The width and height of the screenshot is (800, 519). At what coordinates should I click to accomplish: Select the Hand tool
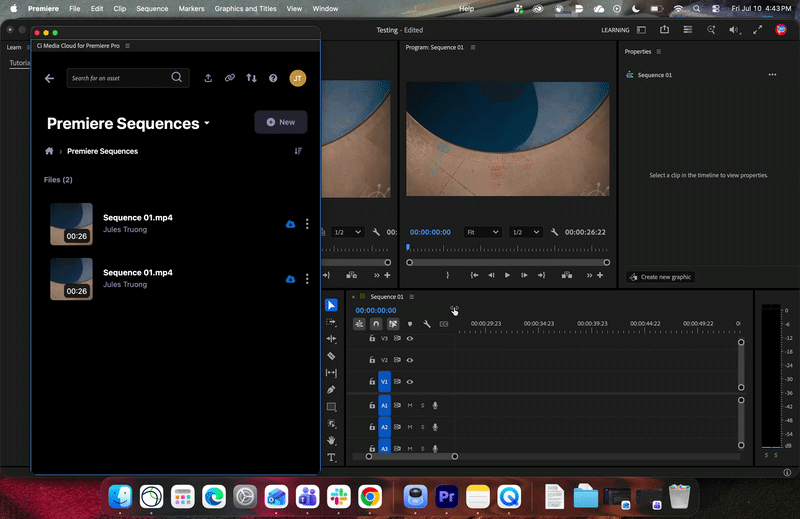331,440
